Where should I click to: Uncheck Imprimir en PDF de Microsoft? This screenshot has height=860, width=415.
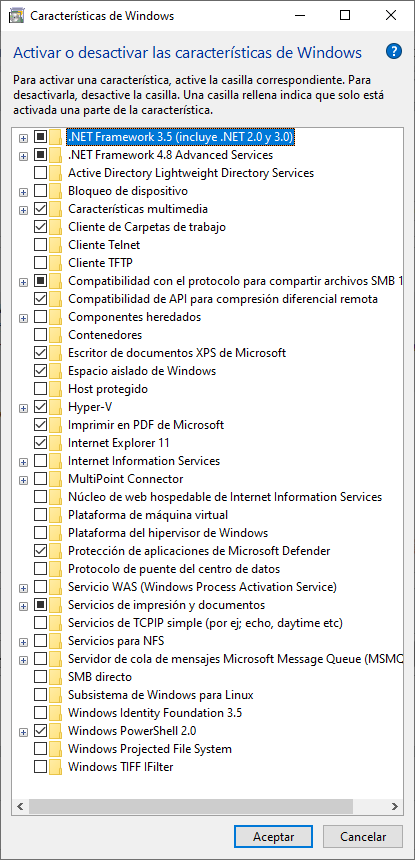point(41,425)
